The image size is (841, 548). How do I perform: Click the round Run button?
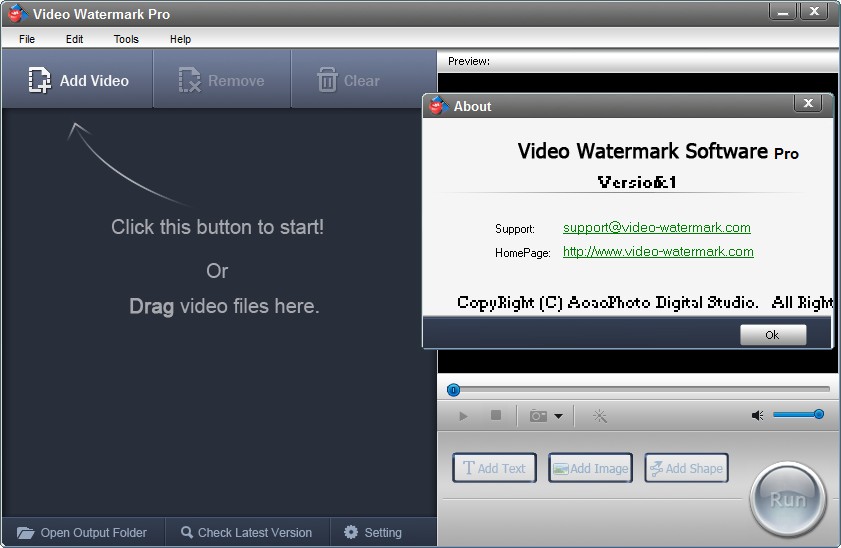pos(787,499)
